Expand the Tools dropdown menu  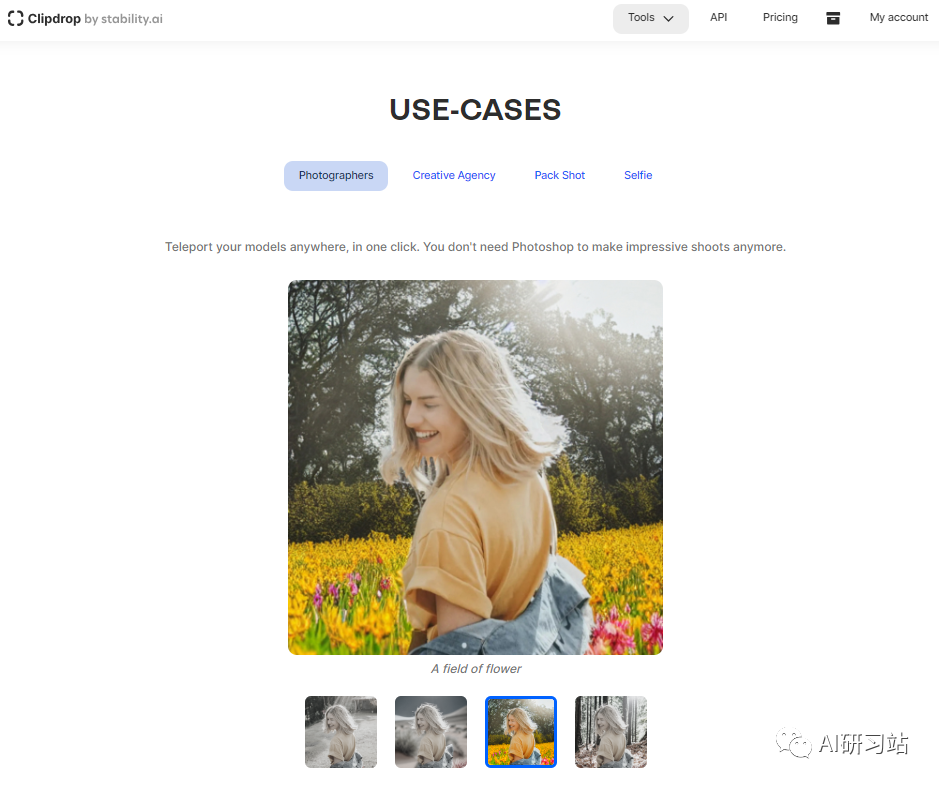coord(650,19)
